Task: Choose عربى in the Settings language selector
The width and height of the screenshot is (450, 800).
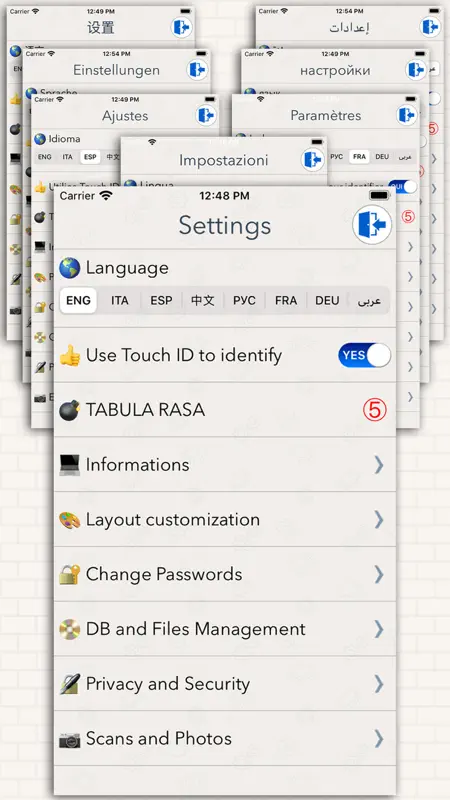Action: [369, 301]
